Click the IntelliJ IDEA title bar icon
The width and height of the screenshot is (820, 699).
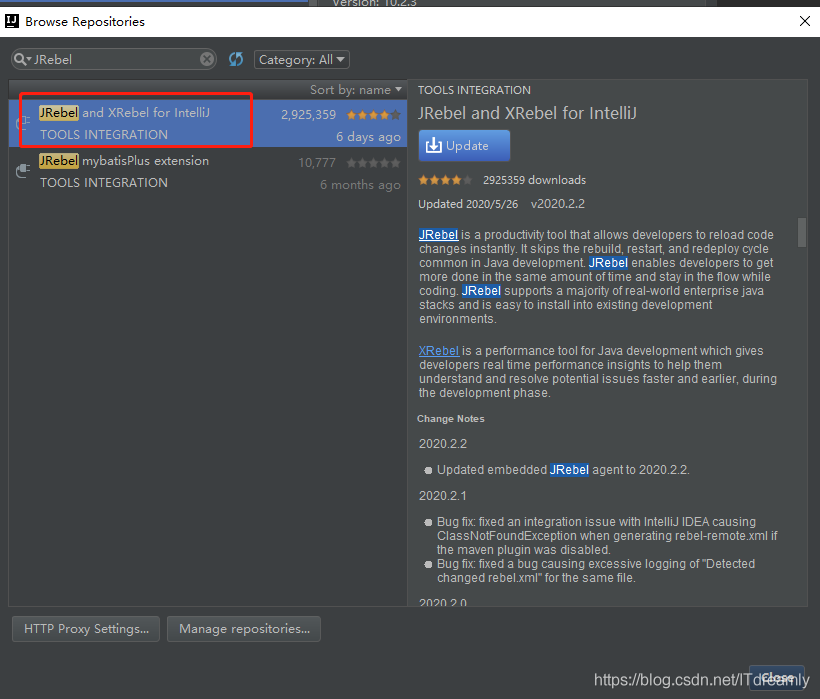pyautogui.click(x=12, y=21)
